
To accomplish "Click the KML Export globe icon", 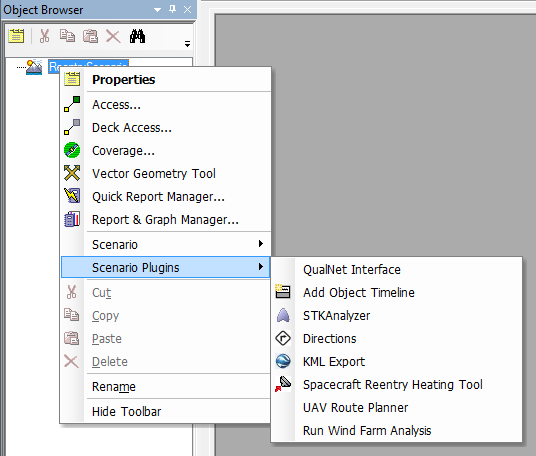I will point(283,361).
